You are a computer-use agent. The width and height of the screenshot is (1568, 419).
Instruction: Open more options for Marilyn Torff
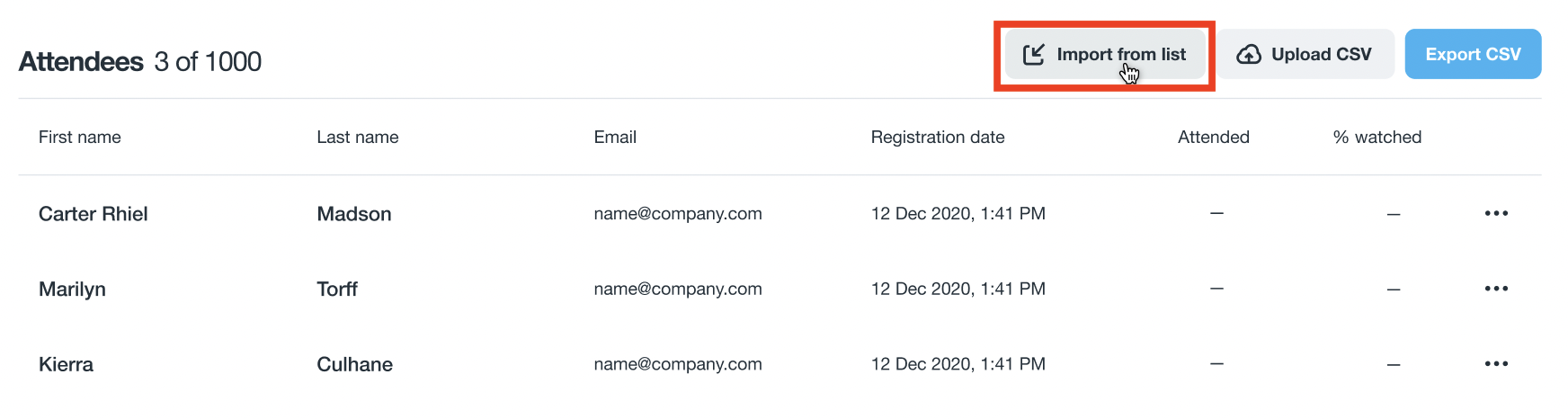[1496, 289]
